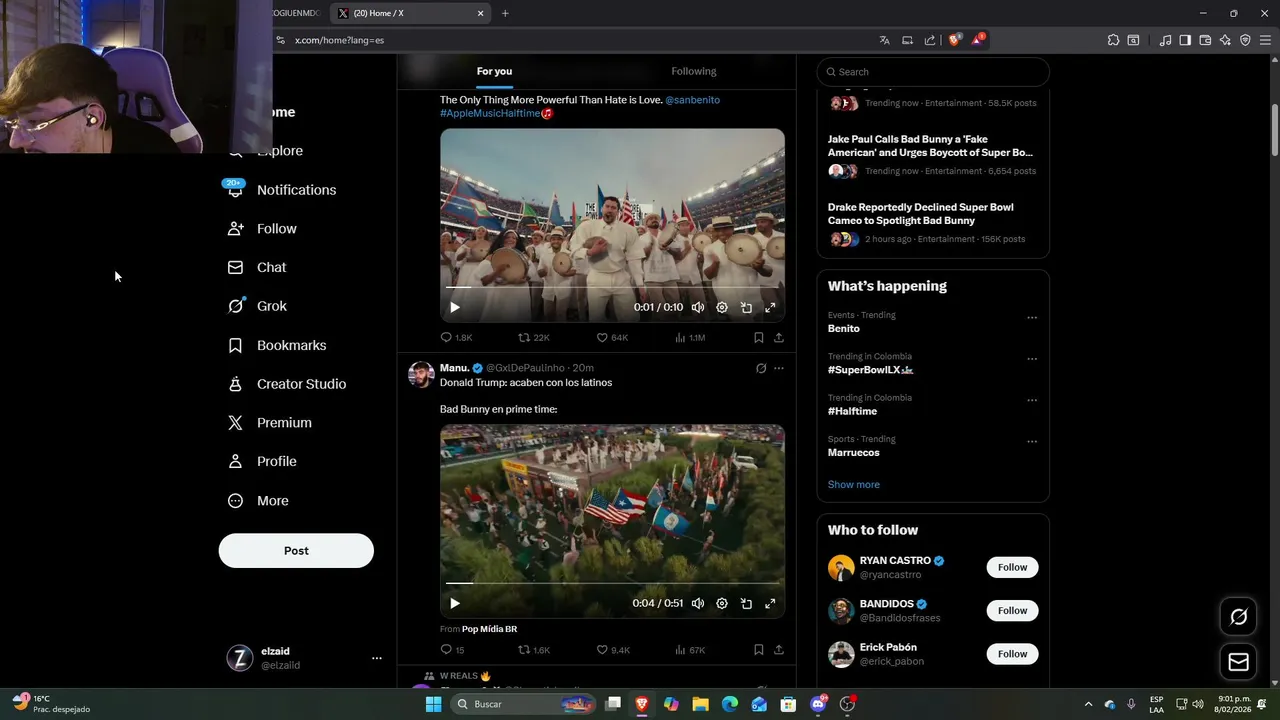Click the Windows Start button
Screen dimensions: 1280x720
[433, 704]
